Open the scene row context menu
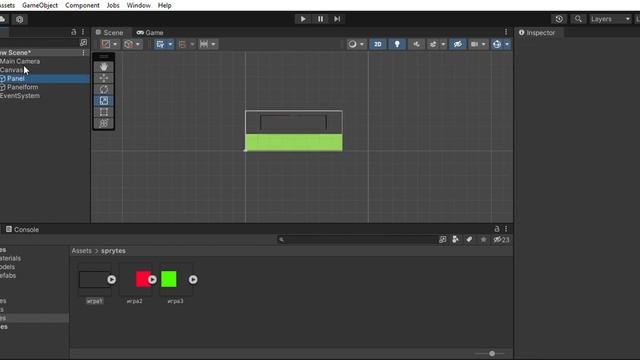Screen dimensions: 640x360 pyautogui.click(x=83, y=53)
